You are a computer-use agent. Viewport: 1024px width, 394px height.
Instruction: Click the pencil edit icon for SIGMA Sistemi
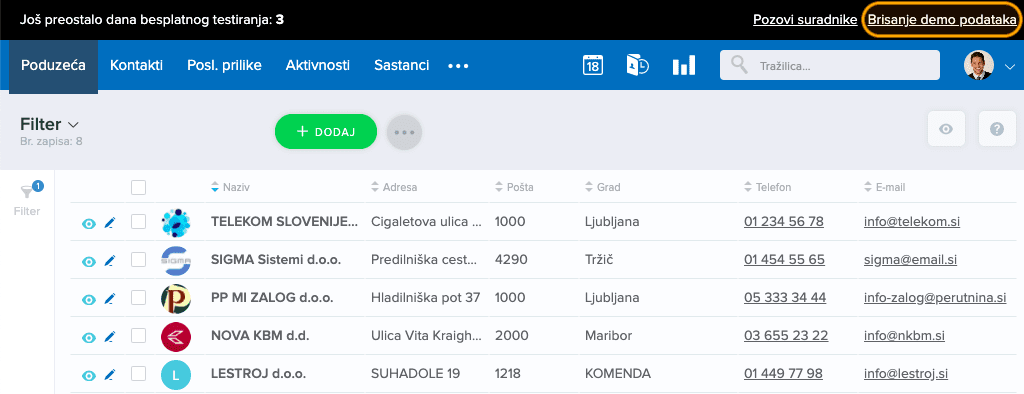109,261
